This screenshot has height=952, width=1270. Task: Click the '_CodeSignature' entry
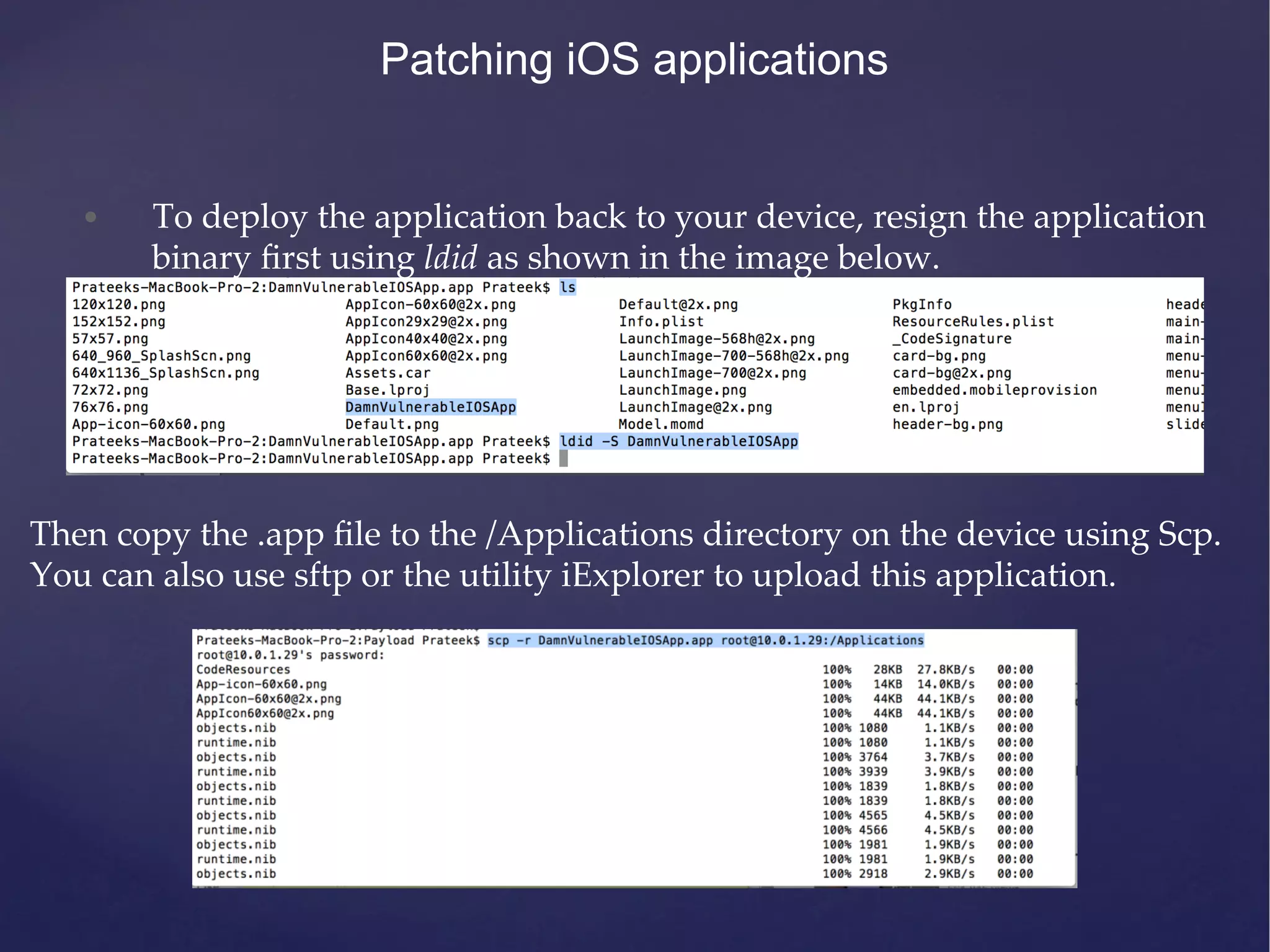pos(952,339)
